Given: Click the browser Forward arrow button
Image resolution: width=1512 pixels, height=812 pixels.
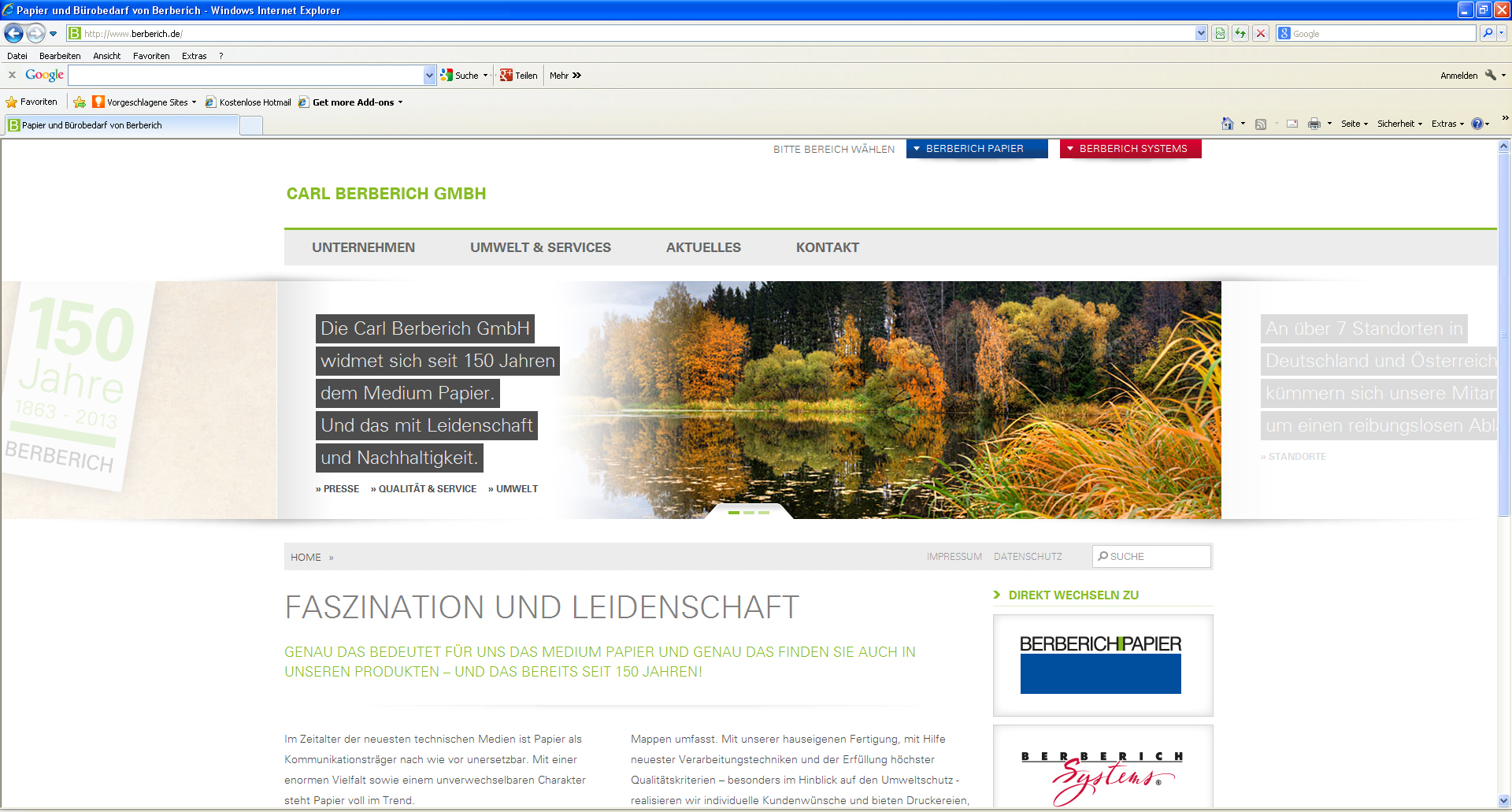Looking at the screenshot, I should [x=35, y=33].
